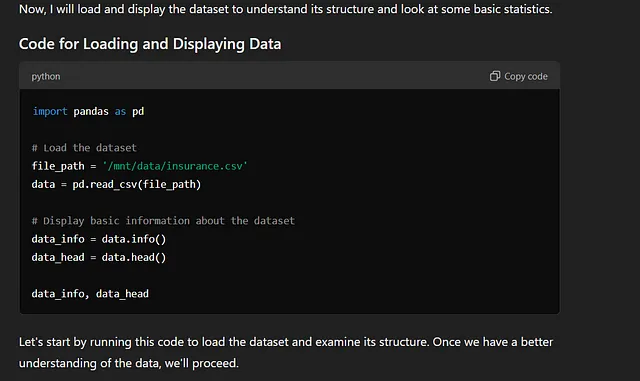Click the paragraph starting Let's start by running

pyautogui.click(x=286, y=352)
